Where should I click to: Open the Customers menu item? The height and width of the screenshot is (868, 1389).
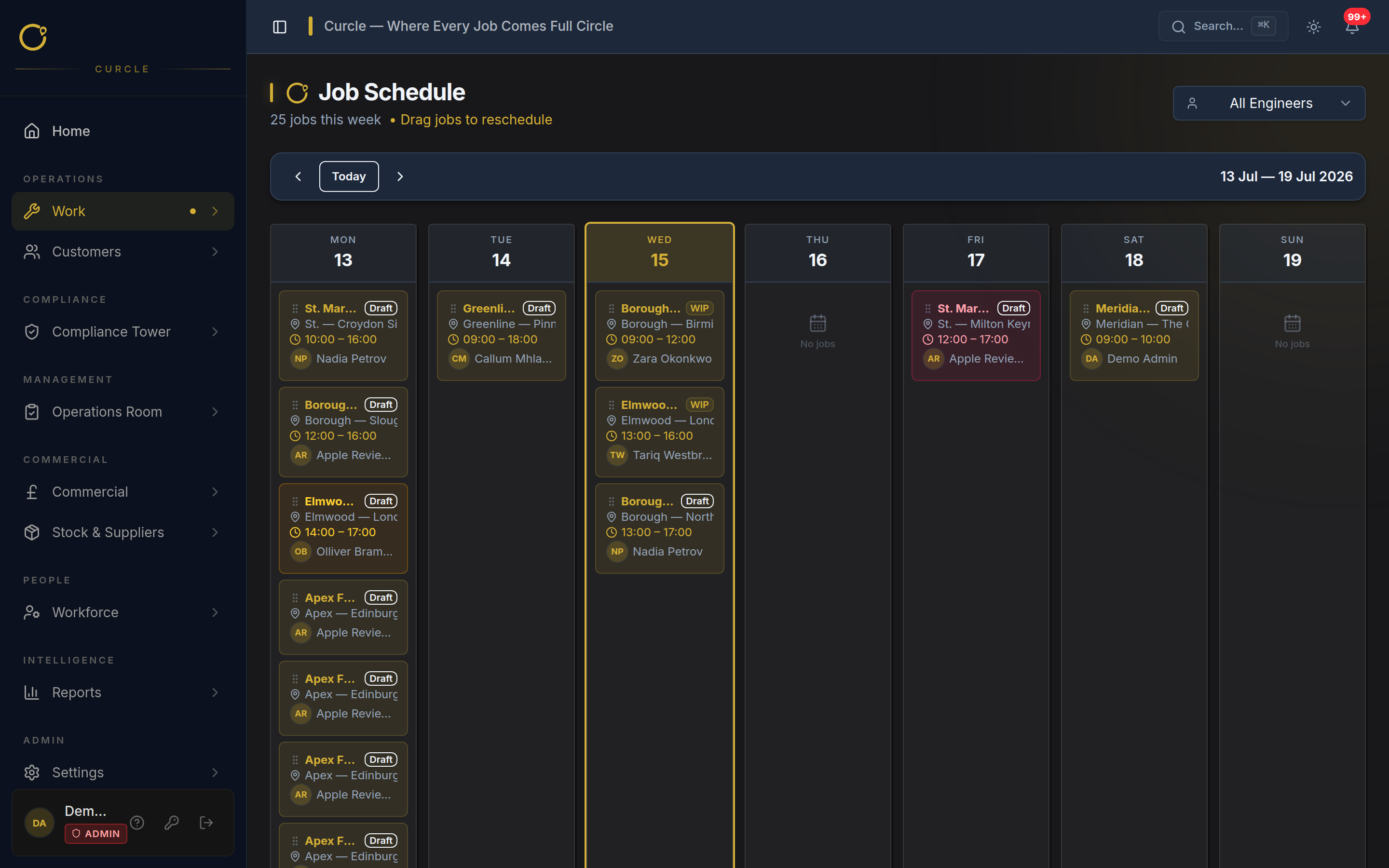pyautogui.click(x=123, y=251)
